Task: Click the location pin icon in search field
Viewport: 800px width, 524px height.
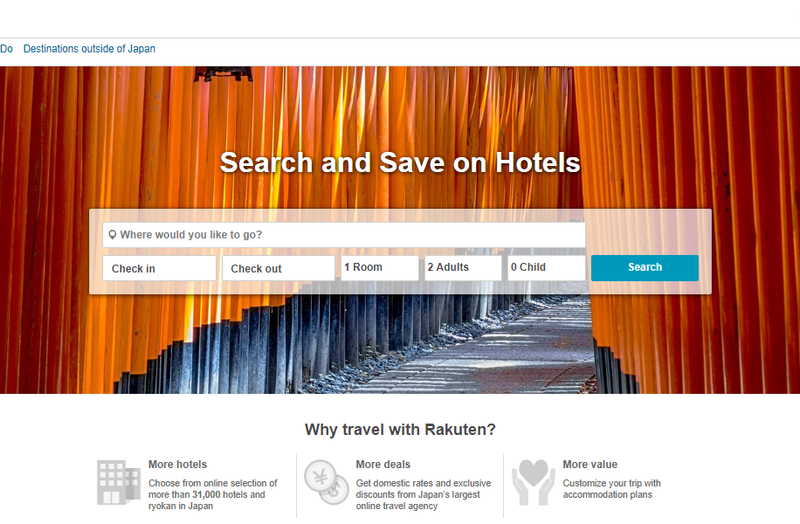Action: coord(112,235)
